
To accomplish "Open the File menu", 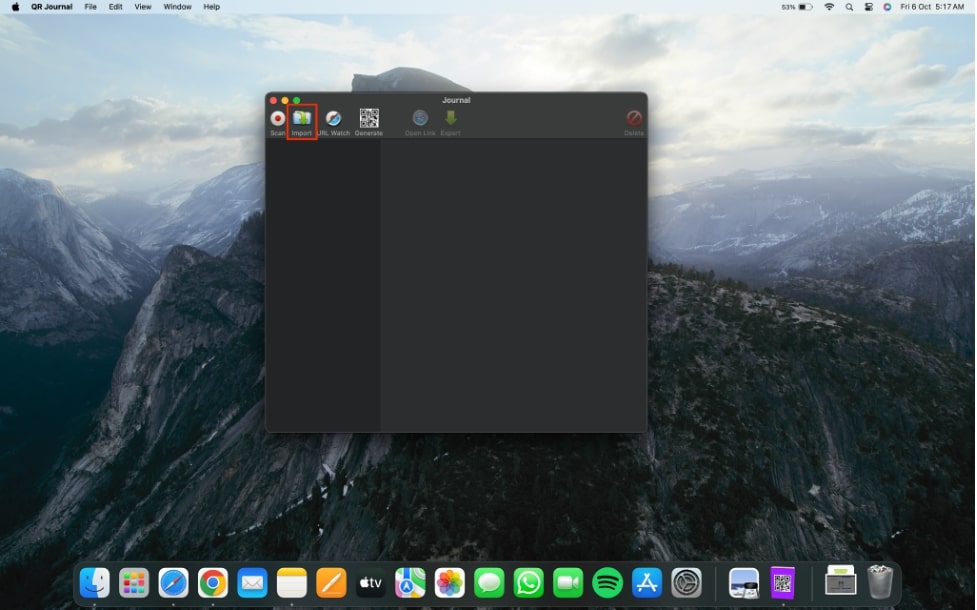I will pos(91,7).
